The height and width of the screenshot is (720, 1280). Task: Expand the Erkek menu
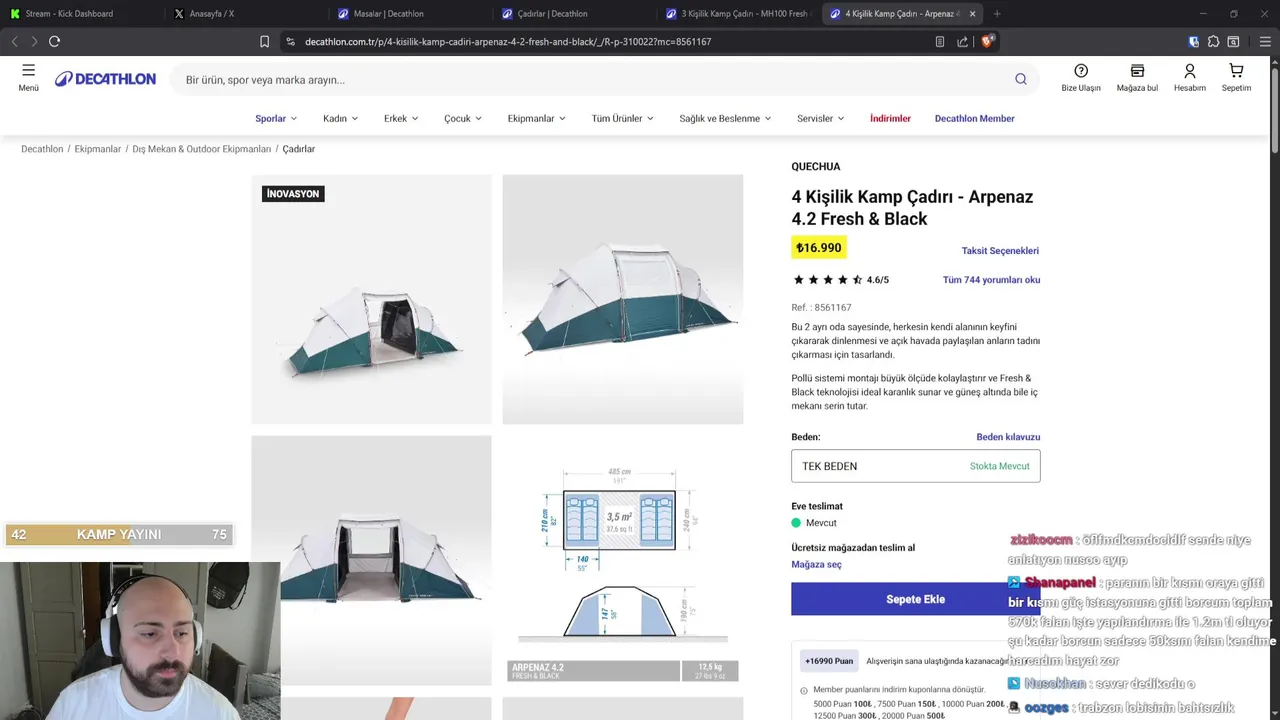tap(401, 118)
